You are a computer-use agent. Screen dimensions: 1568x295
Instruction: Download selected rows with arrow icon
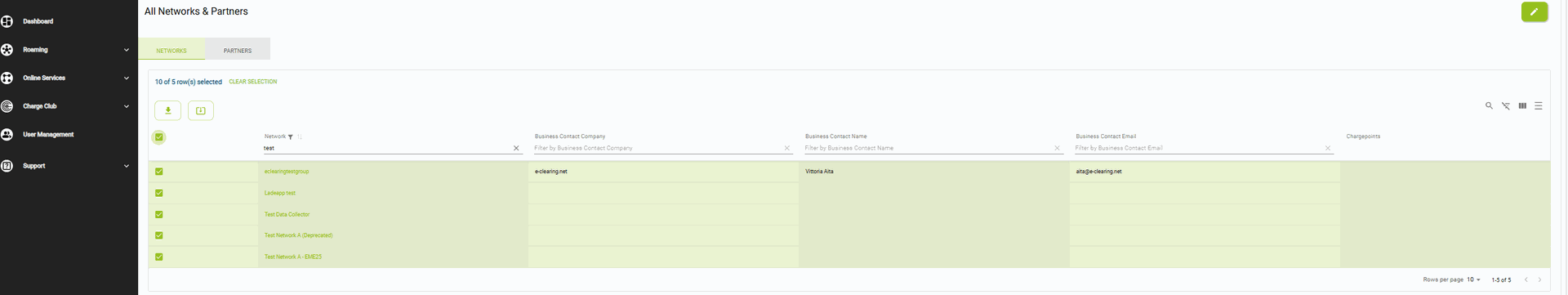pos(167,110)
